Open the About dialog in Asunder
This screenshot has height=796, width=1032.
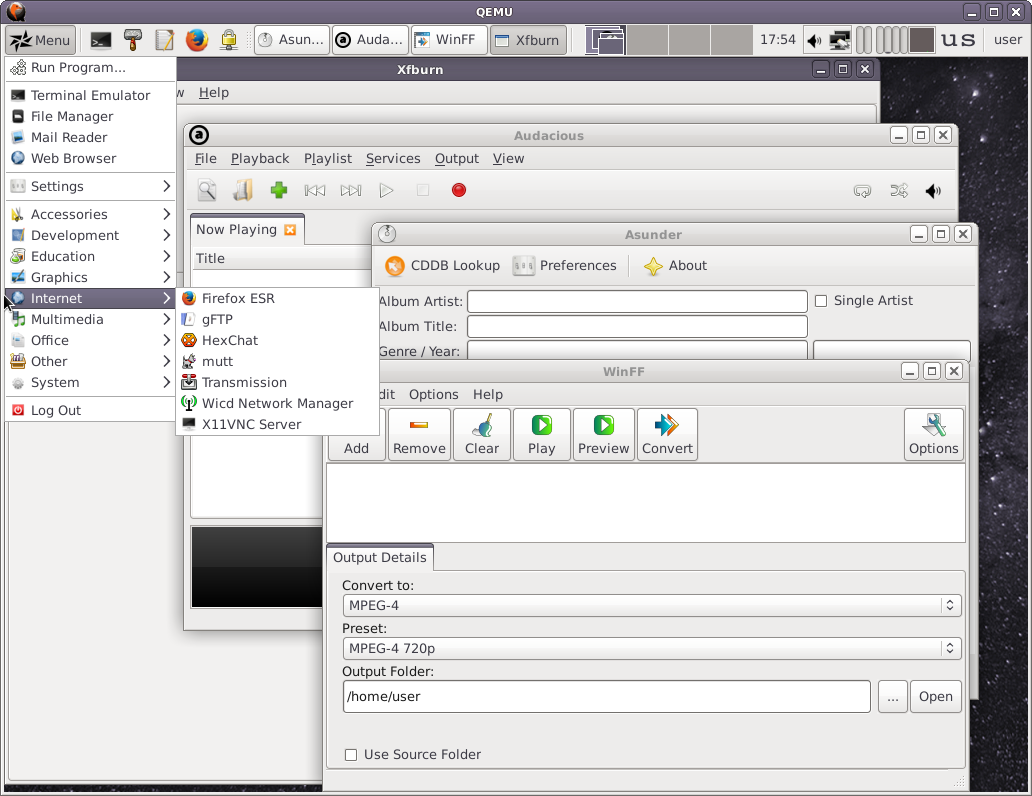(675, 266)
